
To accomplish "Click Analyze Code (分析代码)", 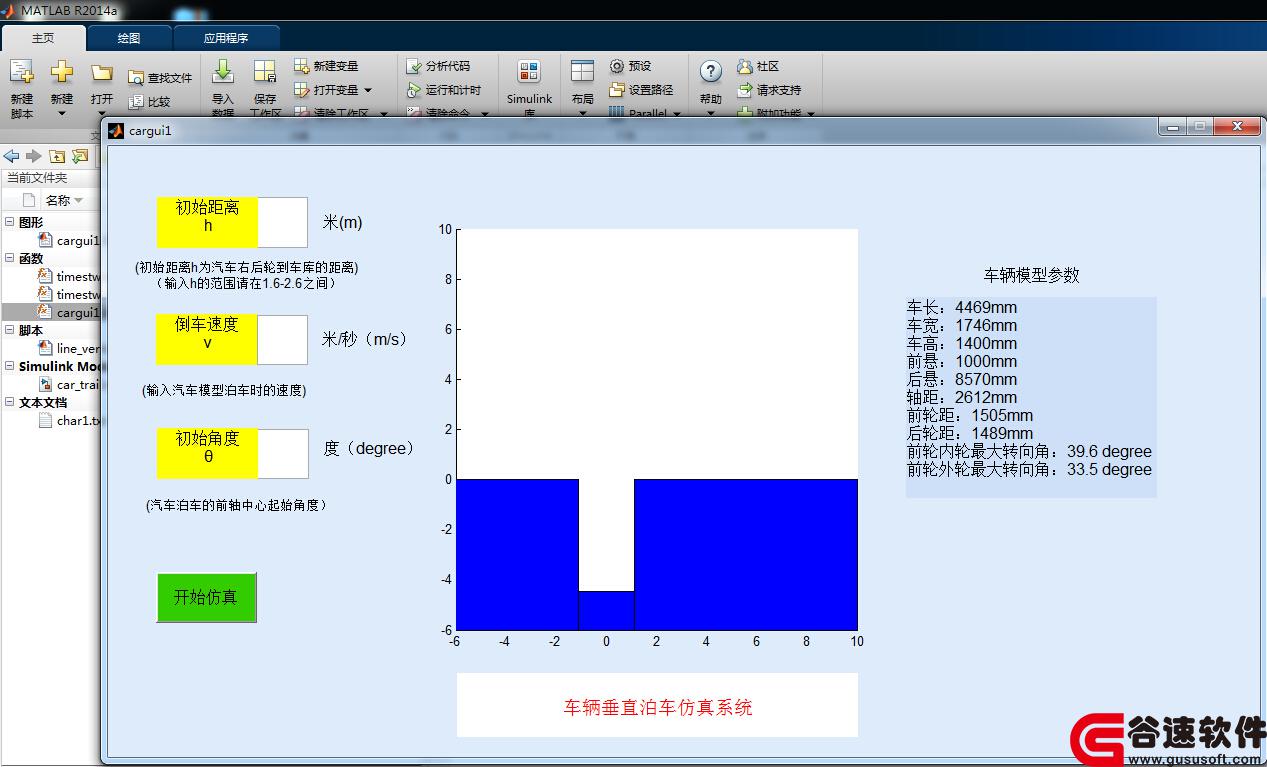I will point(438,66).
